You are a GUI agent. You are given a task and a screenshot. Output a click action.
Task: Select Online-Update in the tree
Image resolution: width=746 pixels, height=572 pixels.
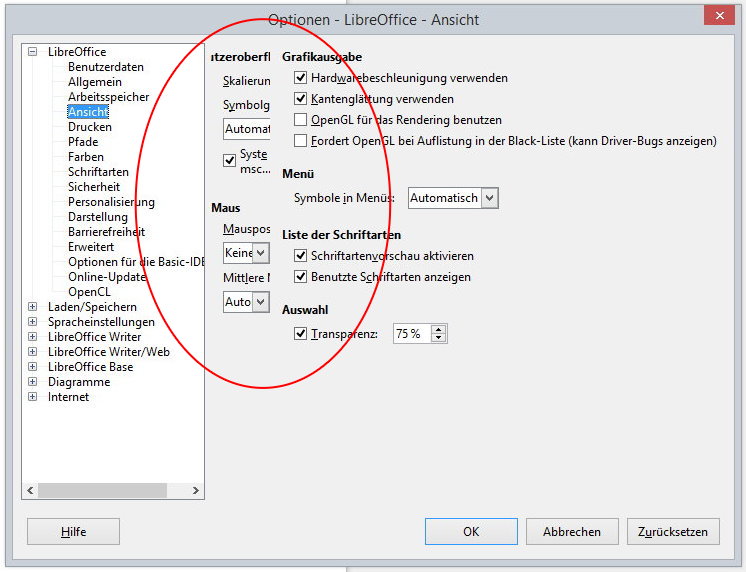coord(107,276)
